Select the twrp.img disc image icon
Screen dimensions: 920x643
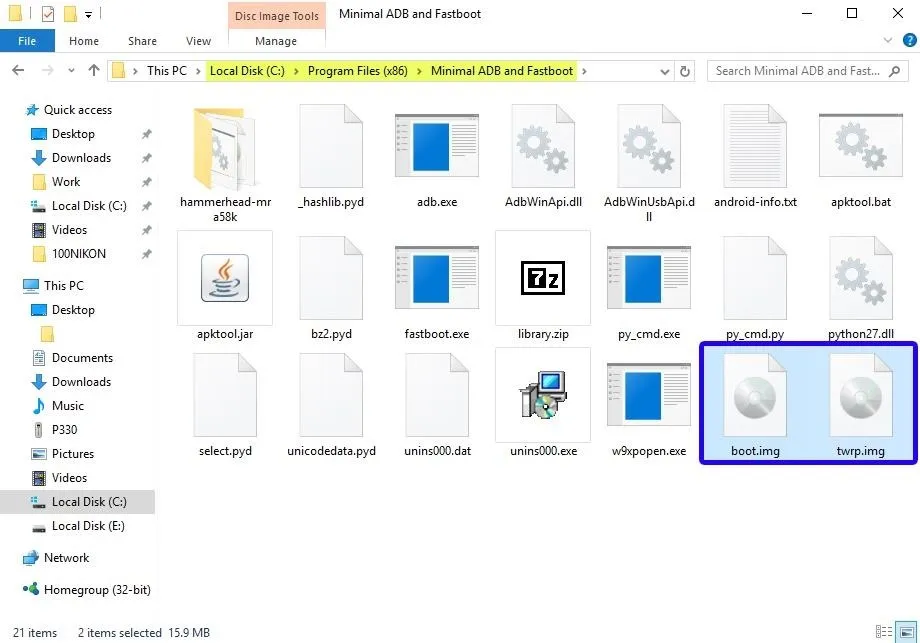pyautogui.click(x=861, y=395)
